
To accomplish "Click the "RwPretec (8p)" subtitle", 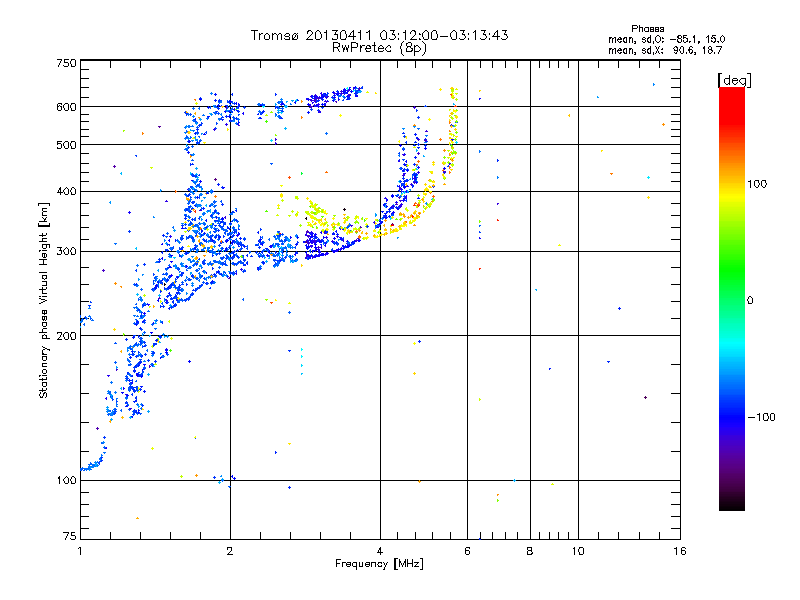I will pyautogui.click(x=379, y=47).
